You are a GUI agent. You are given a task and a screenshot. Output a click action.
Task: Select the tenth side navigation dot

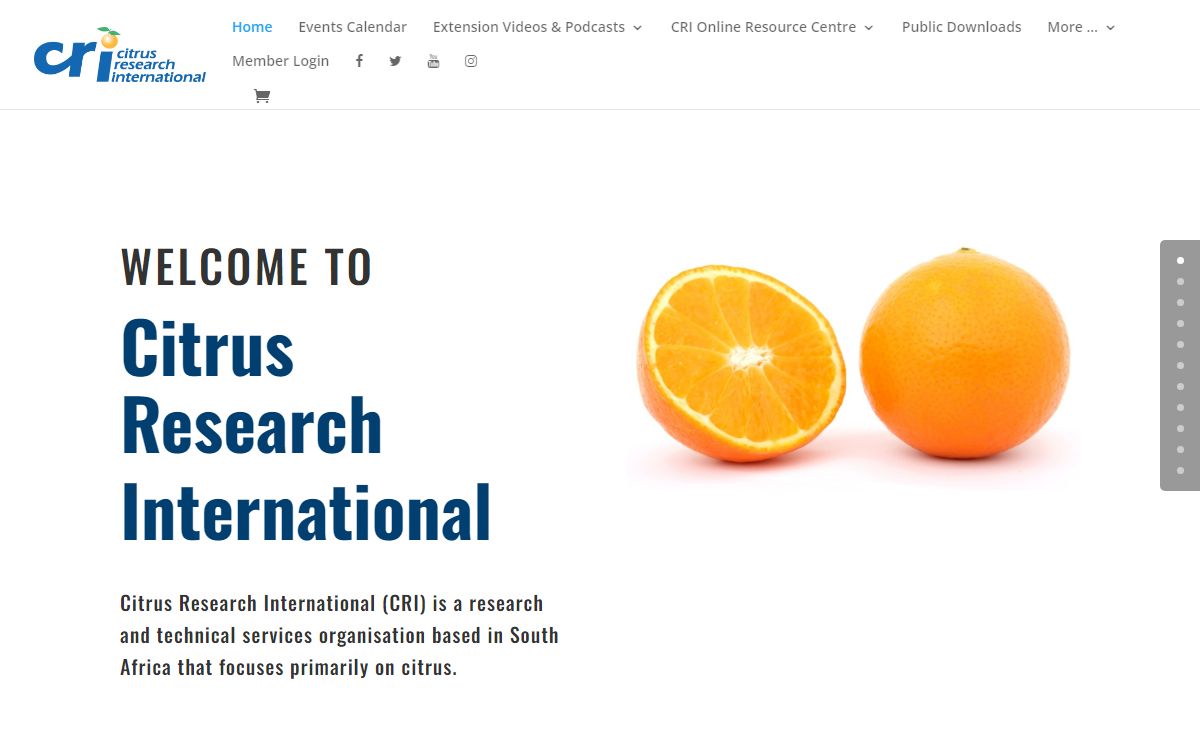click(x=1180, y=449)
